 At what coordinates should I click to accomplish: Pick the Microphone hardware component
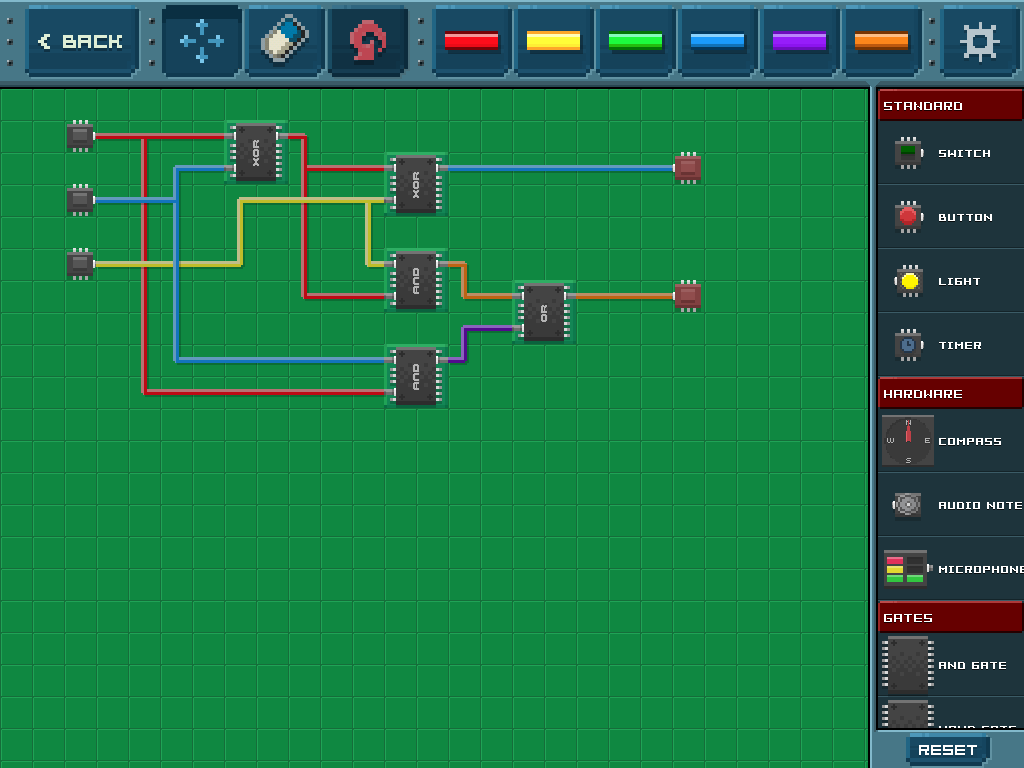pyautogui.click(x=949, y=569)
